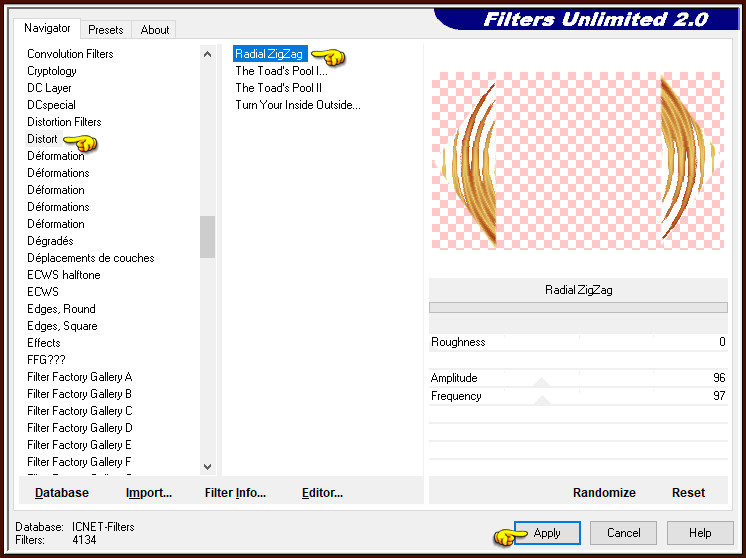Click the category list scroll down arrow

pos(207,467)
